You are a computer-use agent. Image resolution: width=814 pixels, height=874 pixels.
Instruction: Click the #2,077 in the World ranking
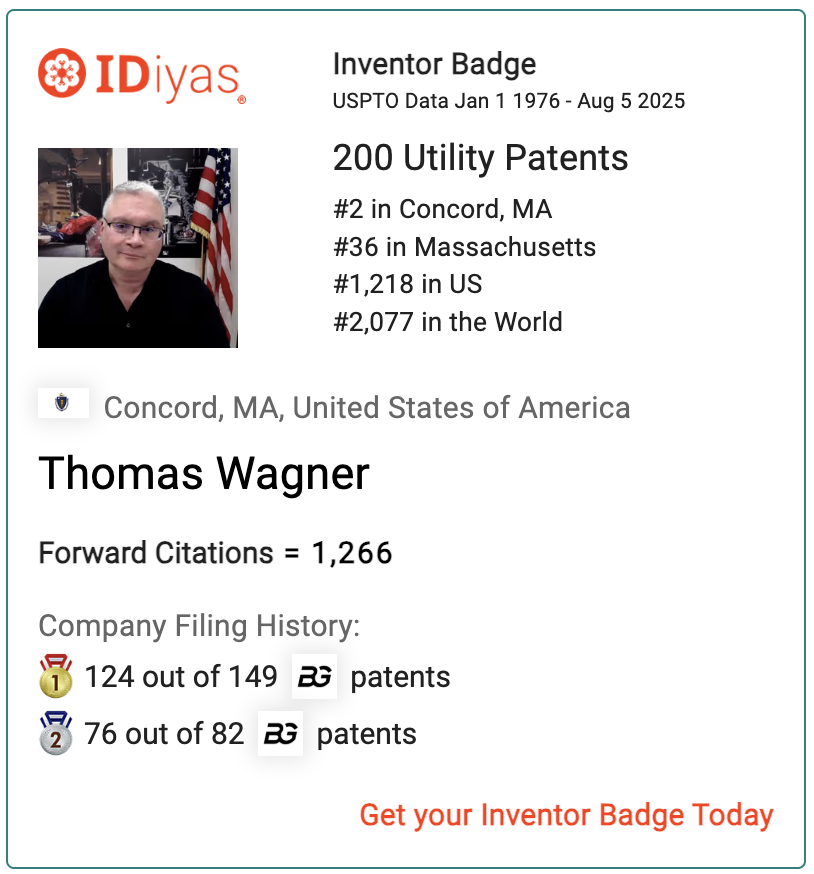pyautogui.click(x=448, y=322)
